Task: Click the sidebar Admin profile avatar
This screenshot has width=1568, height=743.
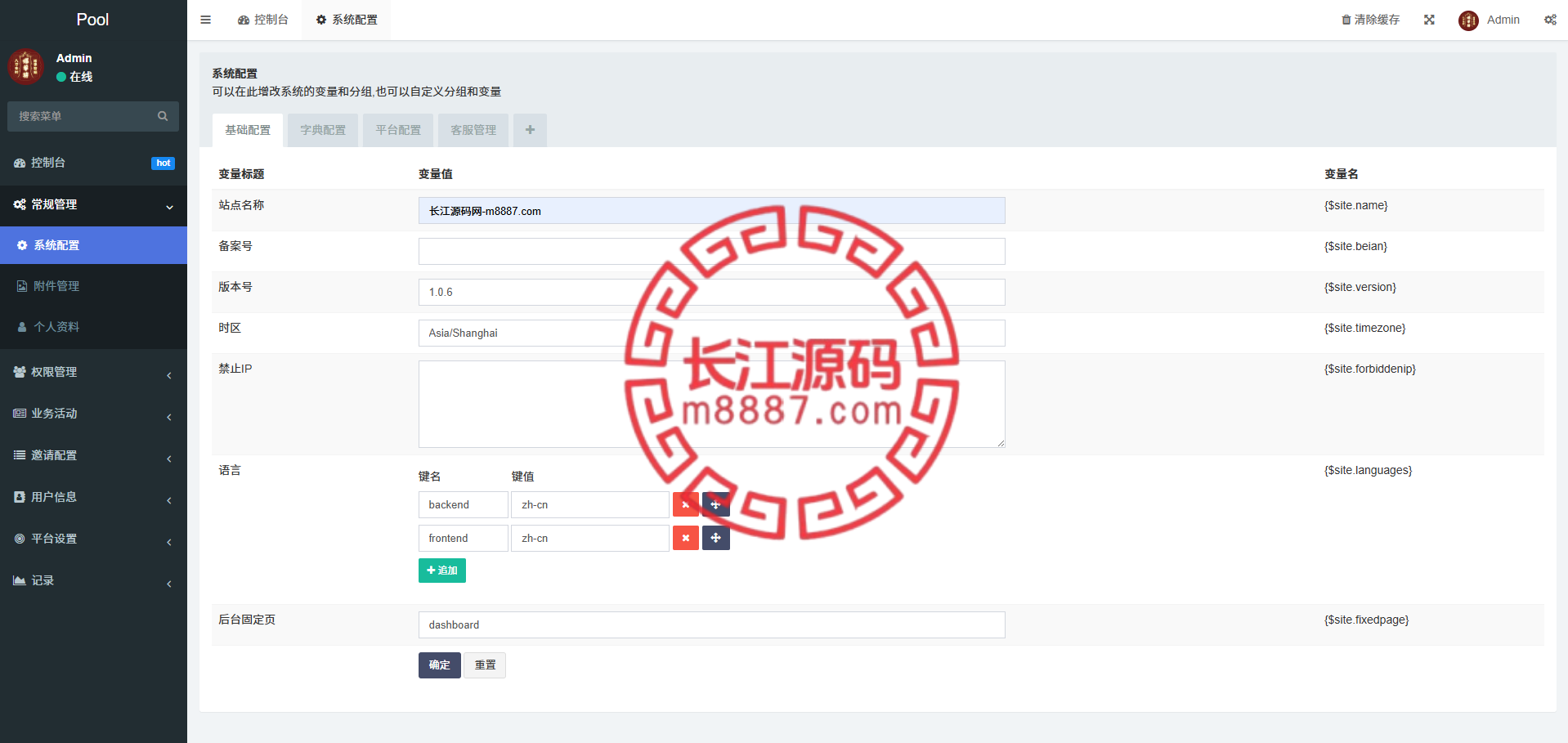Action: (x=25, y=67)
